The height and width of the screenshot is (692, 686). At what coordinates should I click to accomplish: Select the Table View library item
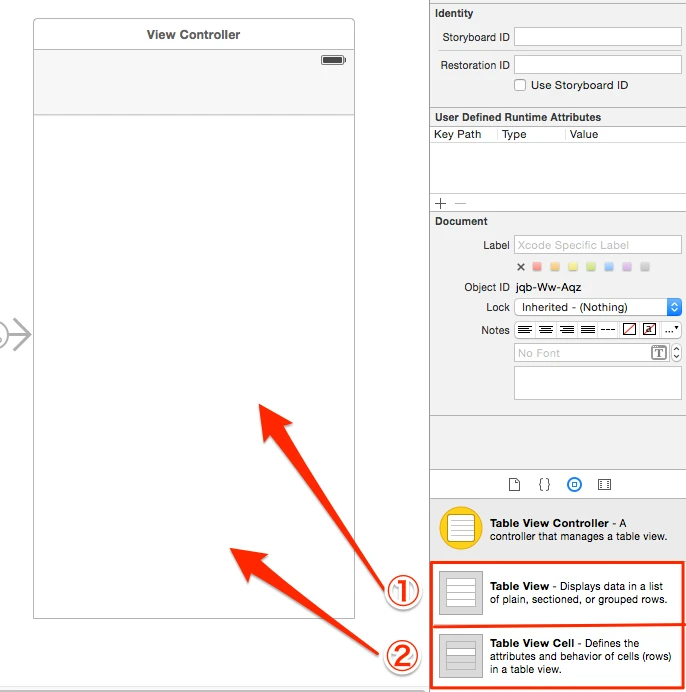click(x=558, y=593)
